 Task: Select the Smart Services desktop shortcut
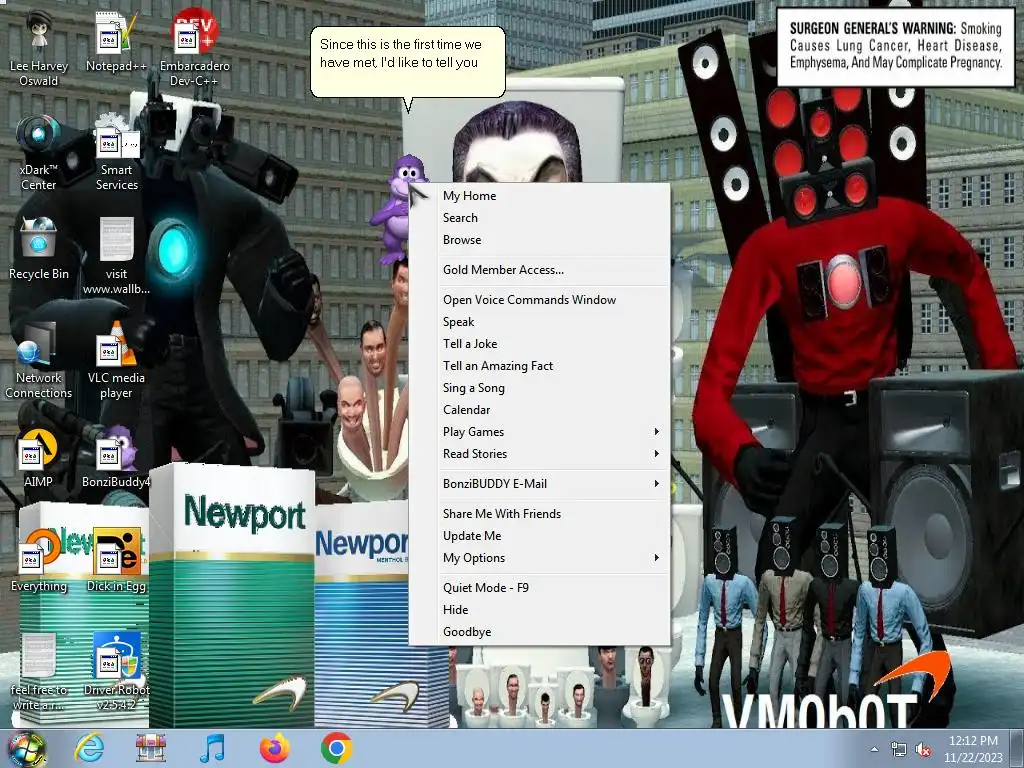(116, 153)
